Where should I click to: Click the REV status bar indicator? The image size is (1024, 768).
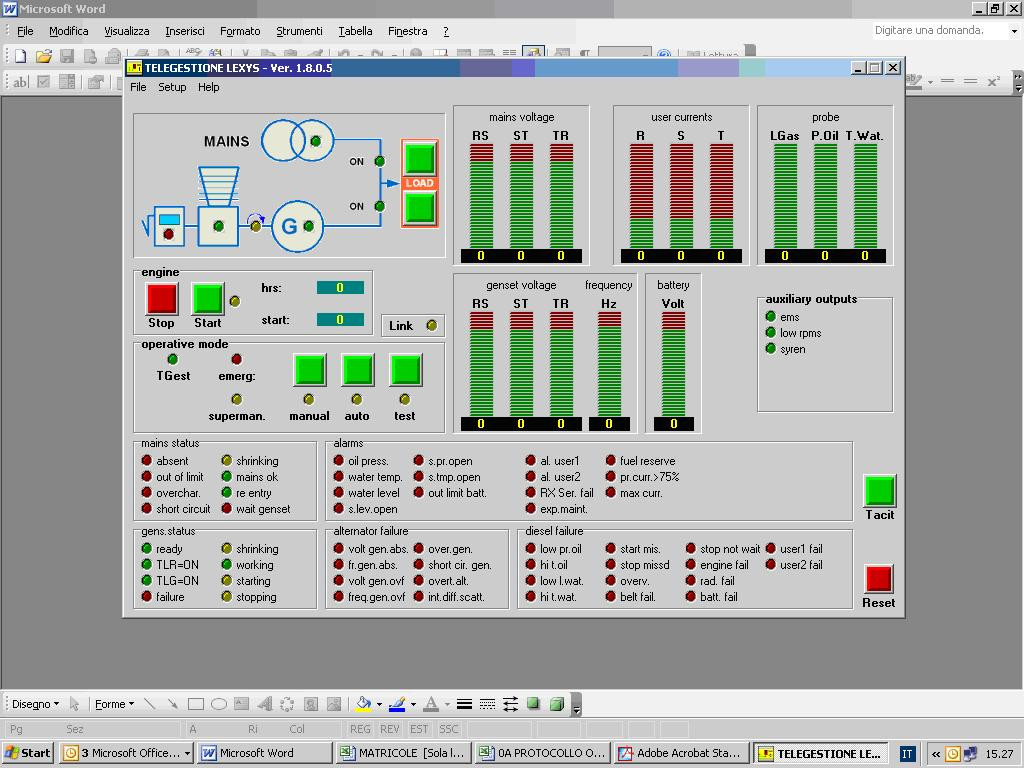pyautogui.click(x=389, y=729)
